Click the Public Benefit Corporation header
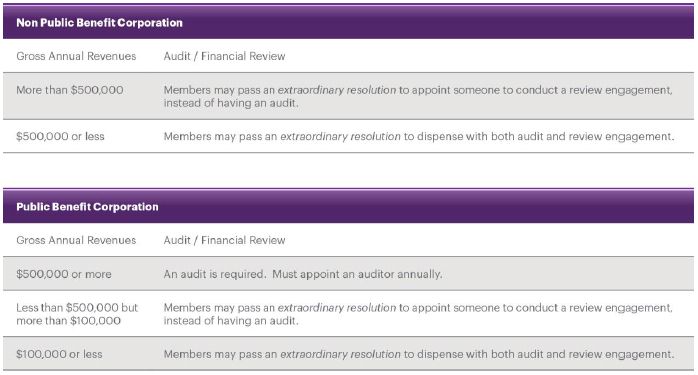Viewport: 698px width, 375px height. point(87,207)
